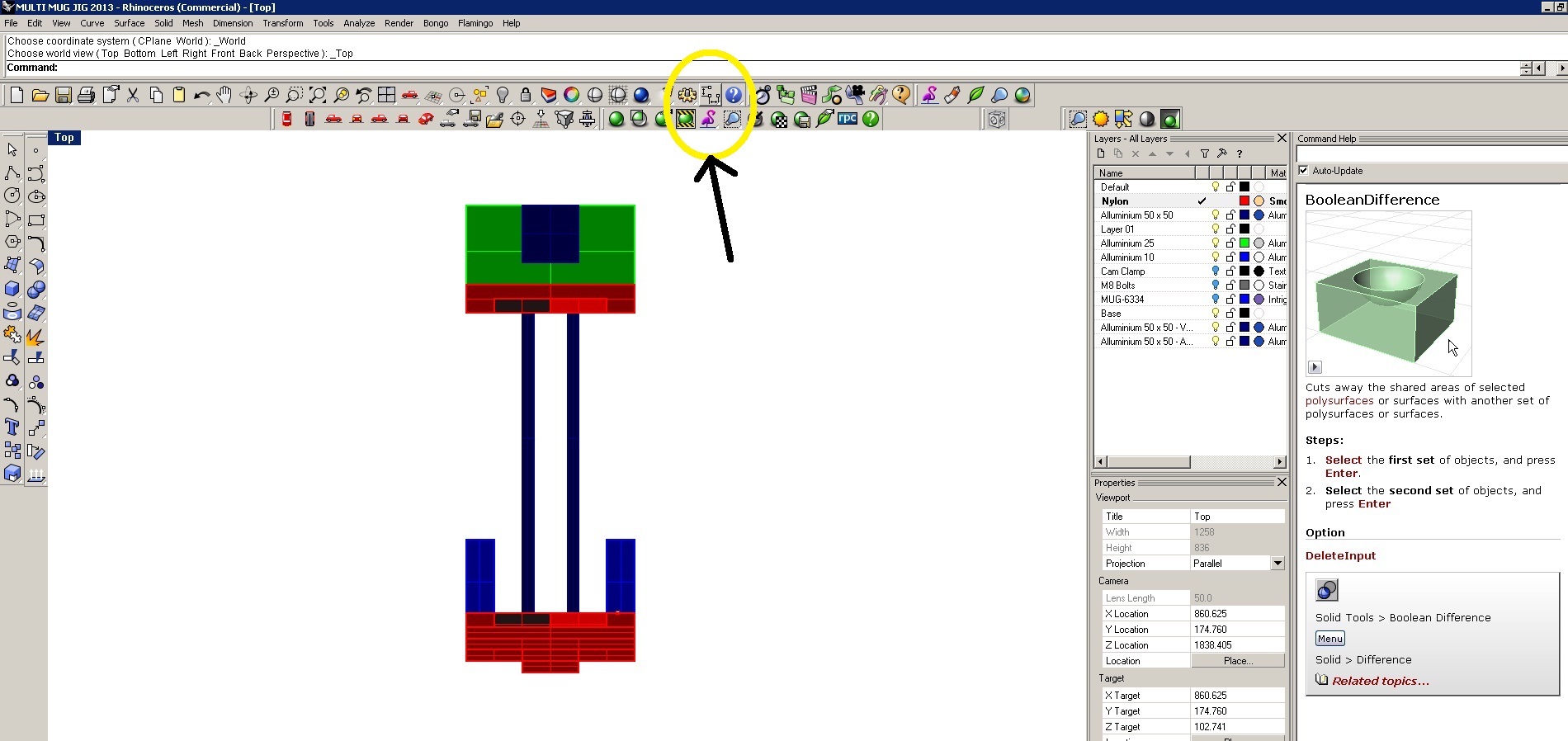Click the viewport Title field showing Top
This screenshot has width=1568, height=741.
click(1238, 517)
